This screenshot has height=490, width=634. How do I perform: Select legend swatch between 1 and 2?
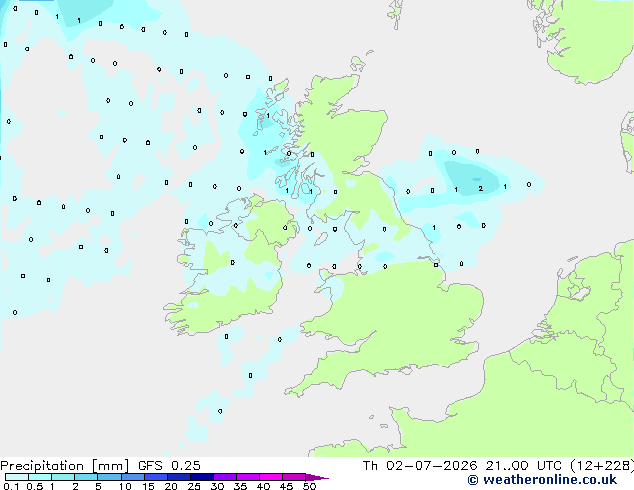coord(63,477)
